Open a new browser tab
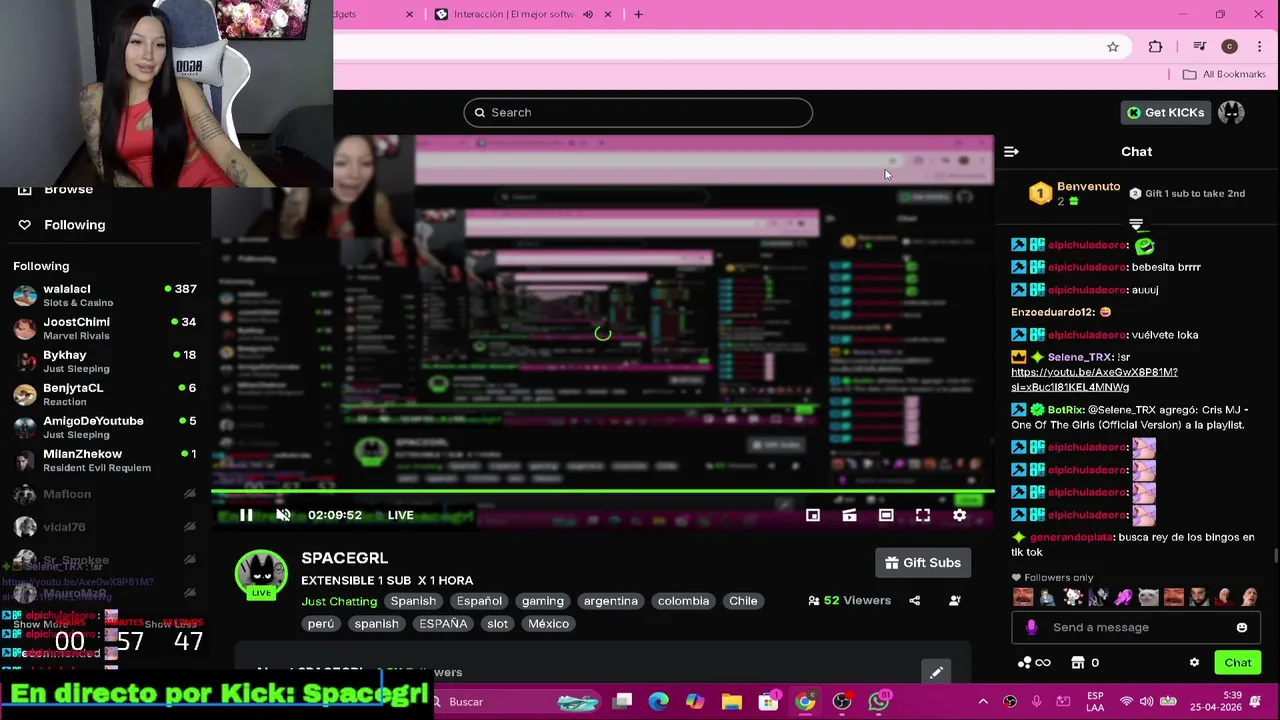 pyautogui.click(x=638, y=14)
